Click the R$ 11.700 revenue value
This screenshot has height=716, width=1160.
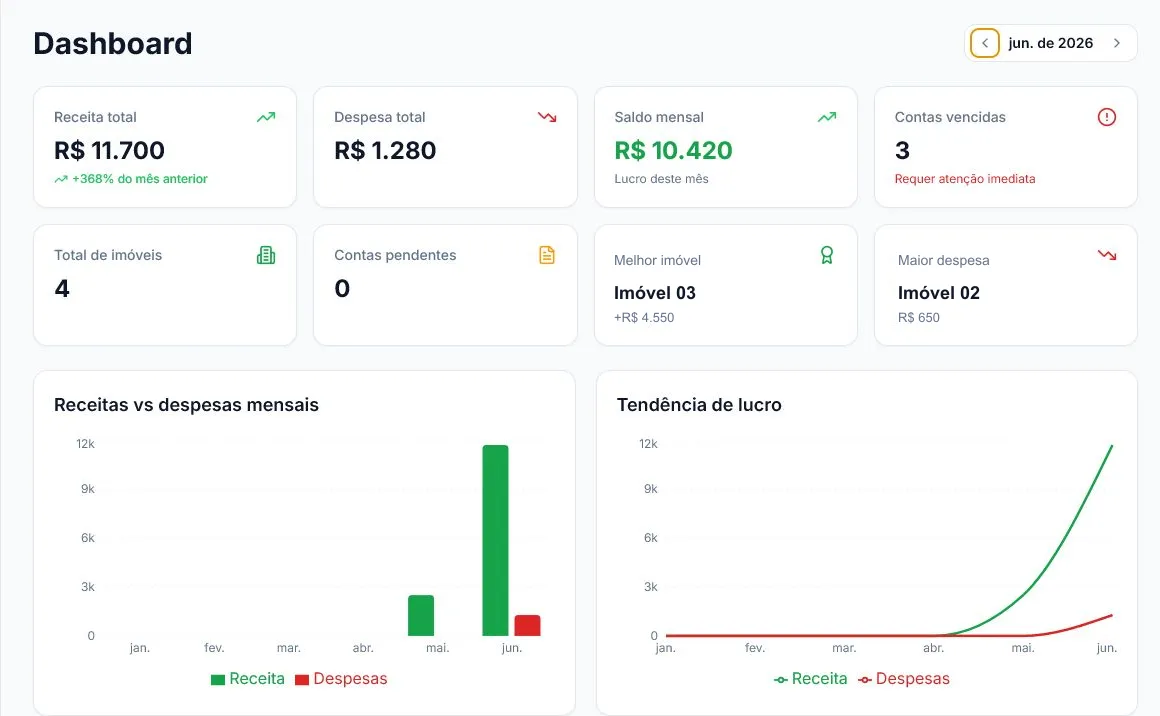pos(109,150)
